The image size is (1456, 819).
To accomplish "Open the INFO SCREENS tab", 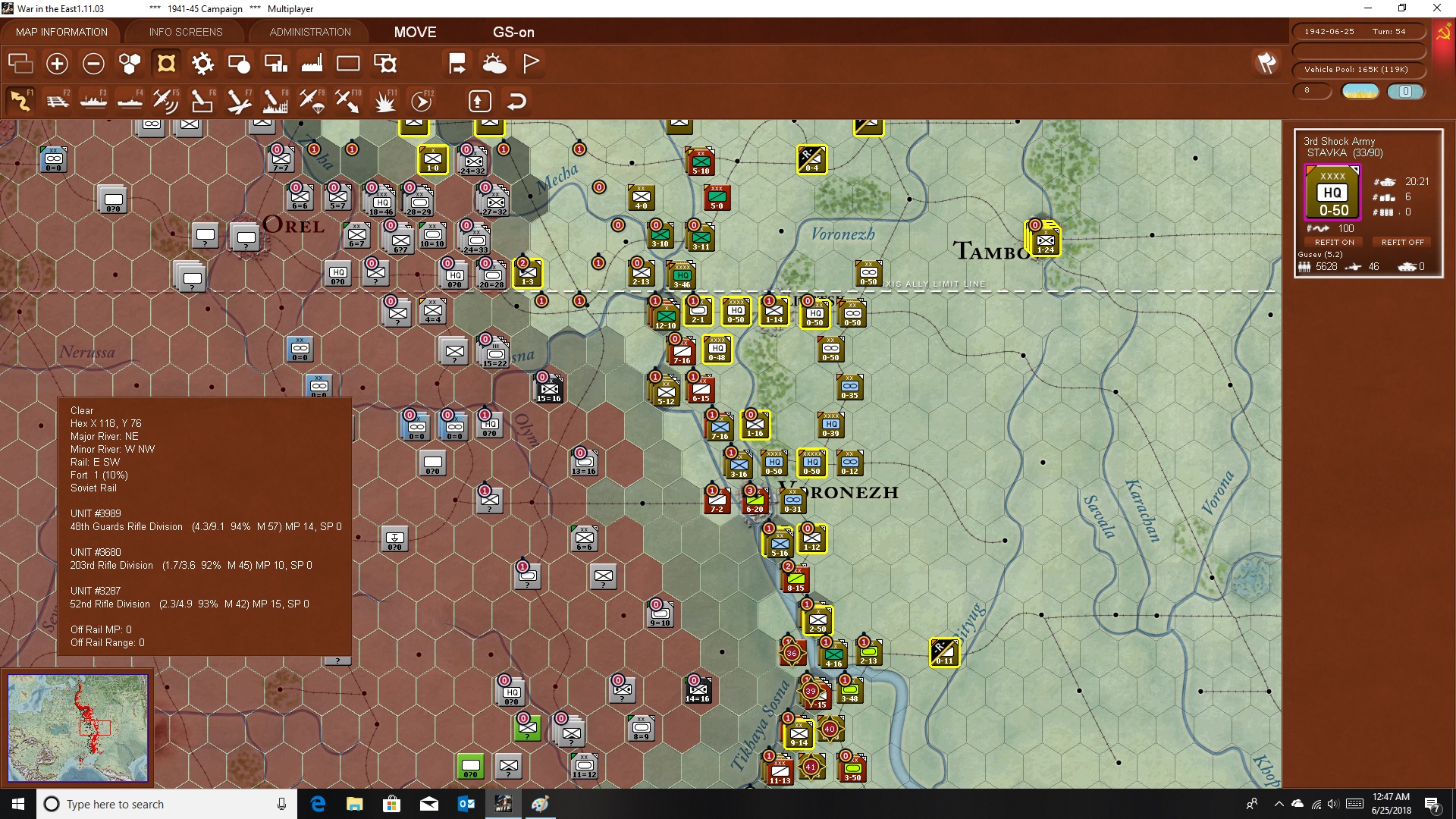I will [x=186, y=32].
